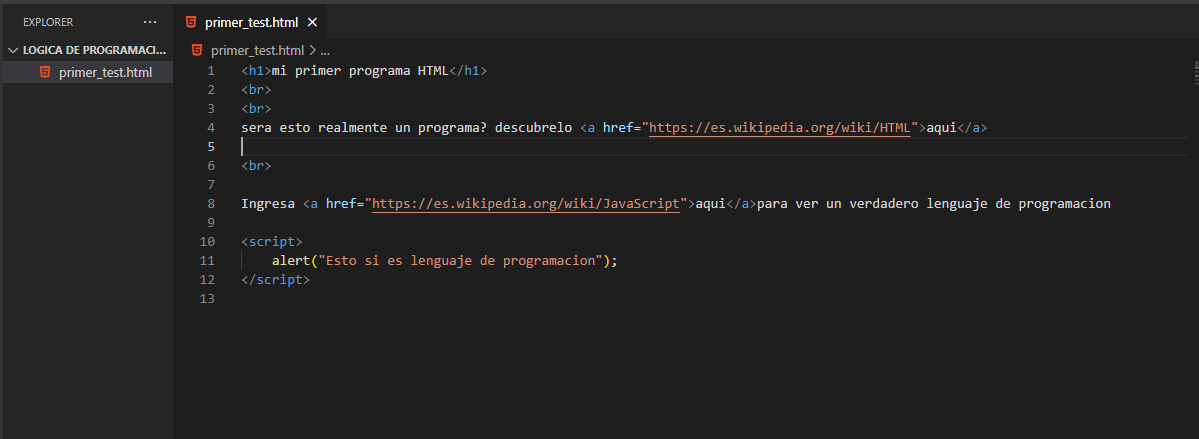Click primer_test.html in breadcrumb
1199x439 pixels.
tap(257, 50)
